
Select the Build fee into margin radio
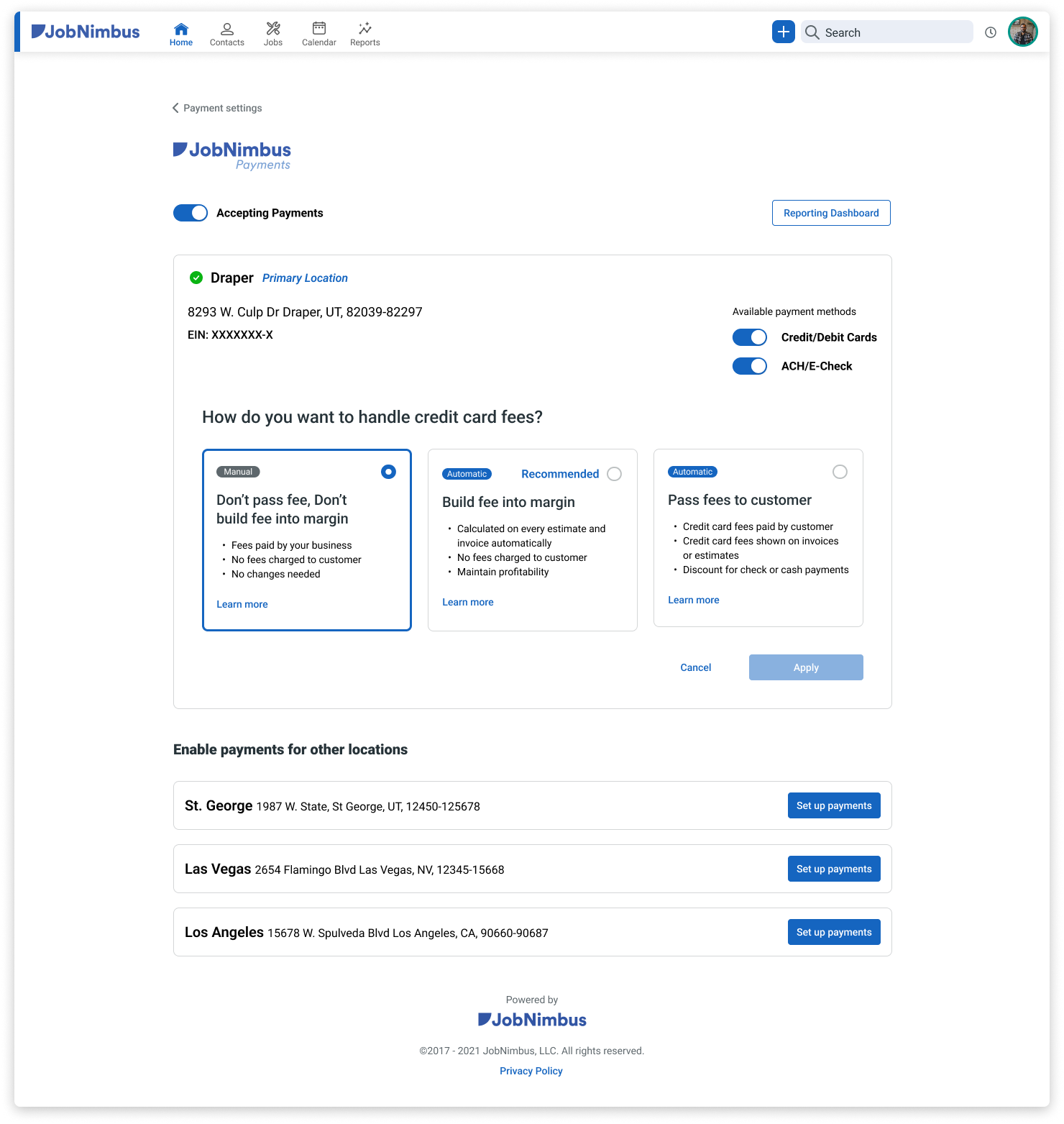pos(614,474)
